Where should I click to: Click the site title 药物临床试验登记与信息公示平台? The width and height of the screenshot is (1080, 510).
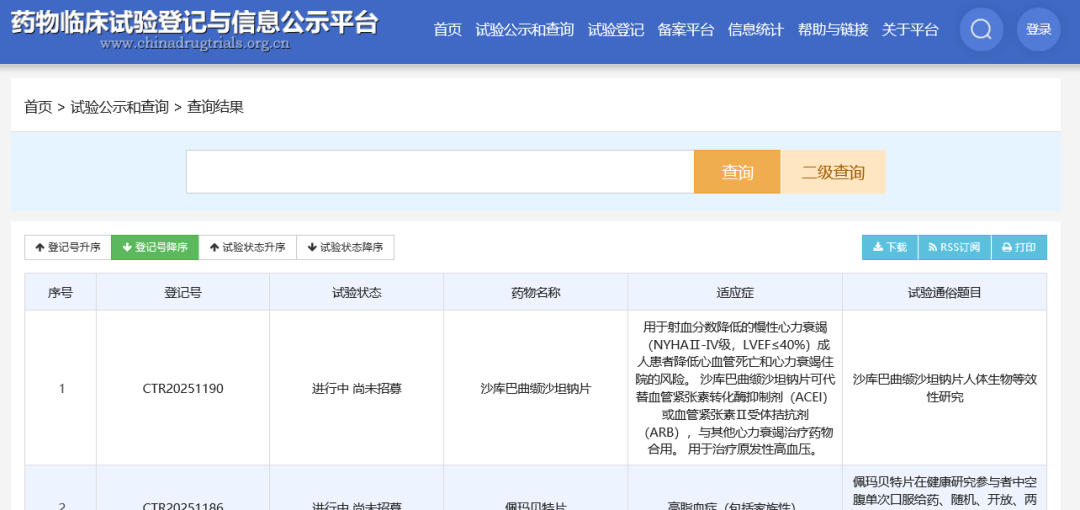(195, 22)
